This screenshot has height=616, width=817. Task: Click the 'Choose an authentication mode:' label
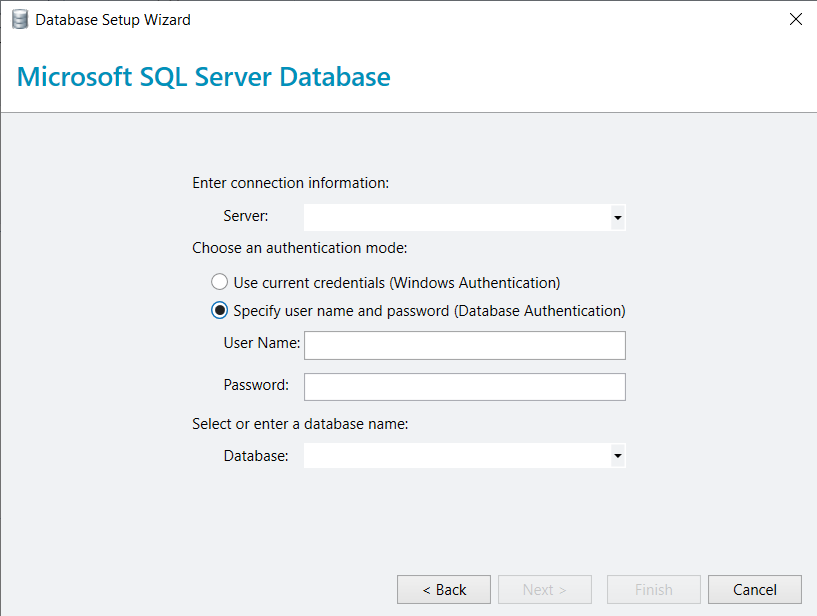click(300, 248)
